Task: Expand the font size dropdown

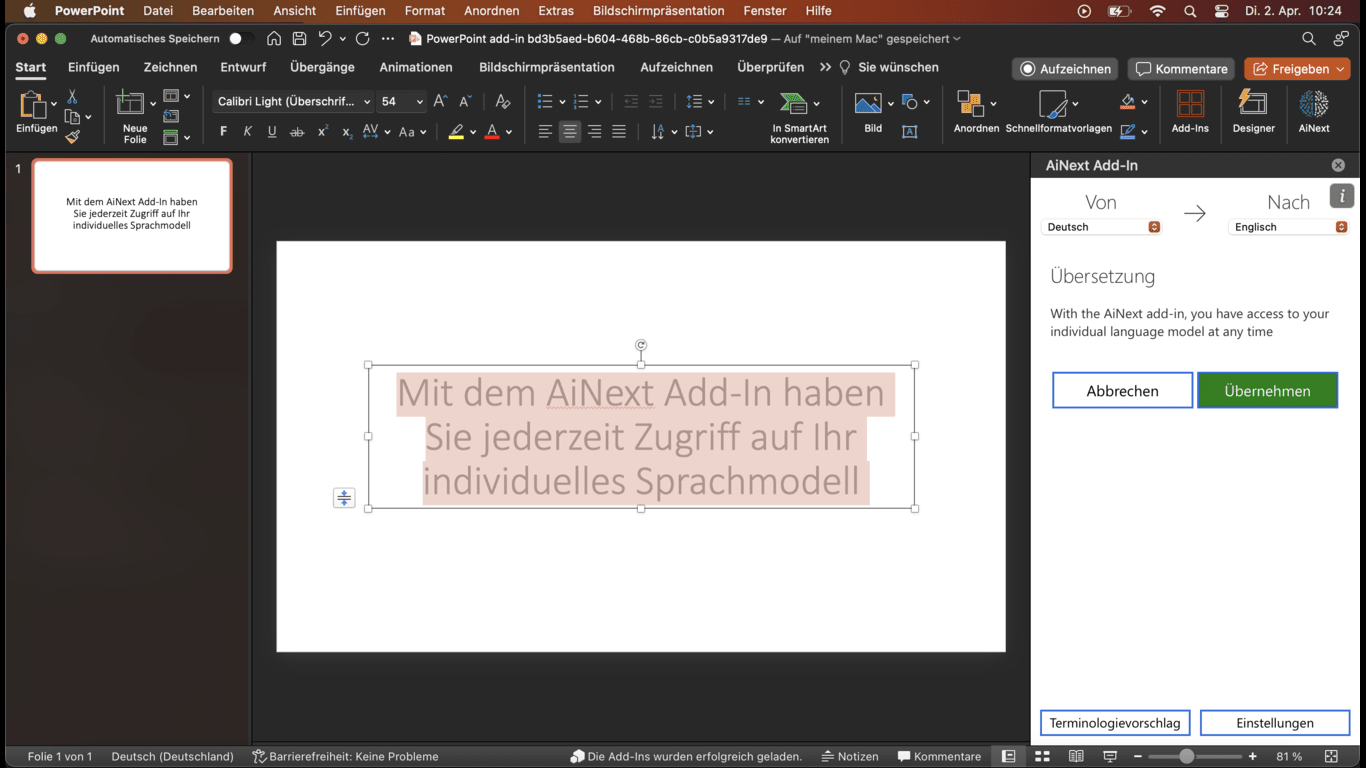Action: 419,102
